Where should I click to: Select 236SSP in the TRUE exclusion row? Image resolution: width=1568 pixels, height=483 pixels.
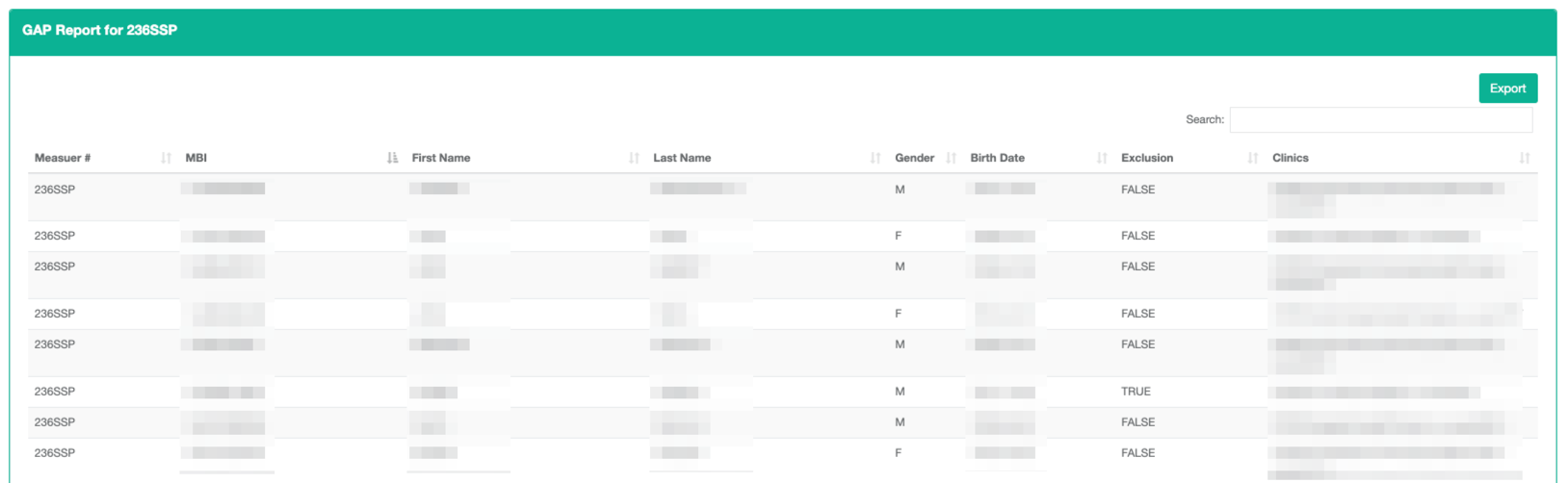point(55,392)
